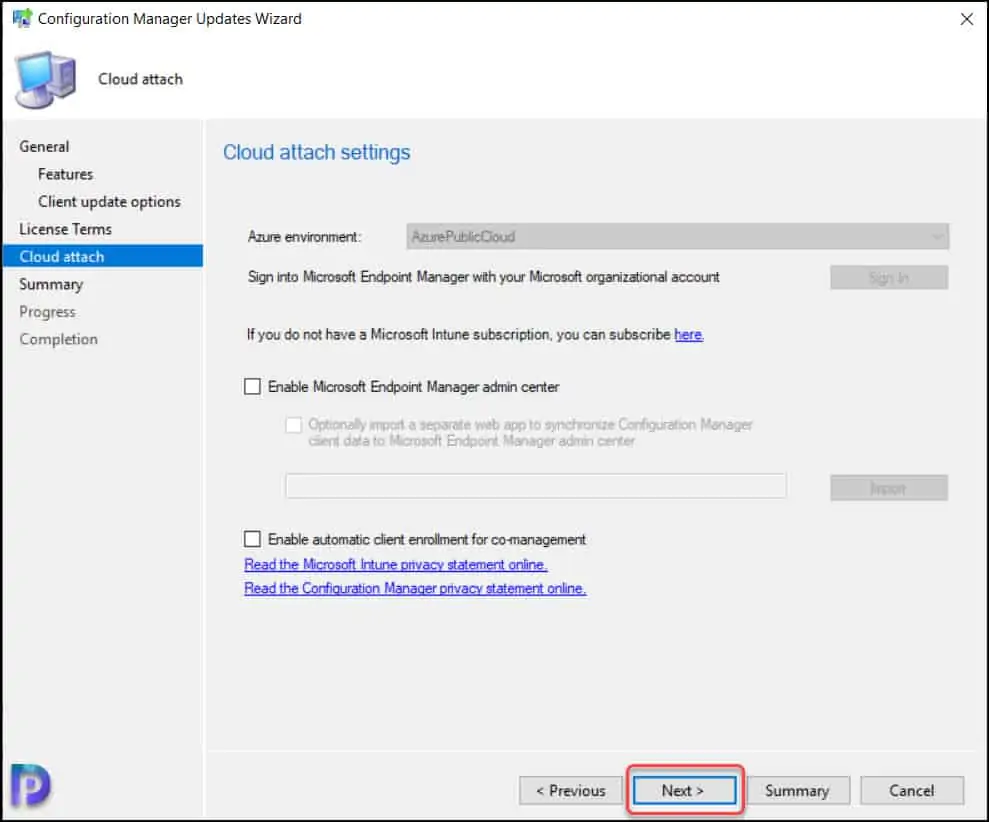Click the Sign In button
Viewport: 989px width, 822px height.
point(889,278)
